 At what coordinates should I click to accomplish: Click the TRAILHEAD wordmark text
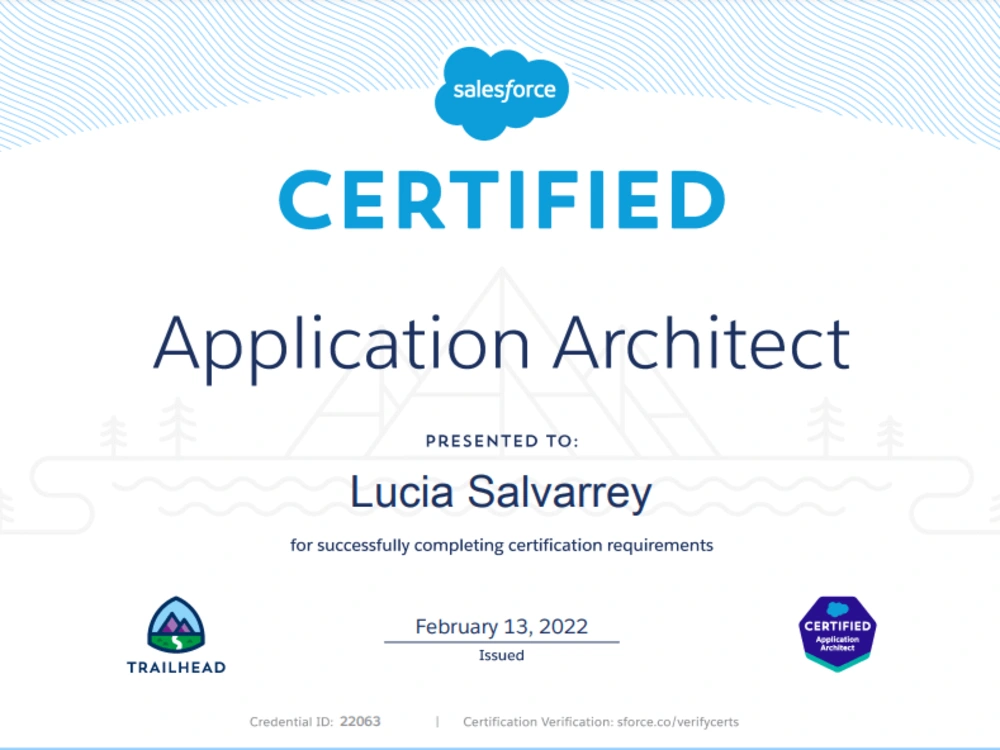[176, 668]
